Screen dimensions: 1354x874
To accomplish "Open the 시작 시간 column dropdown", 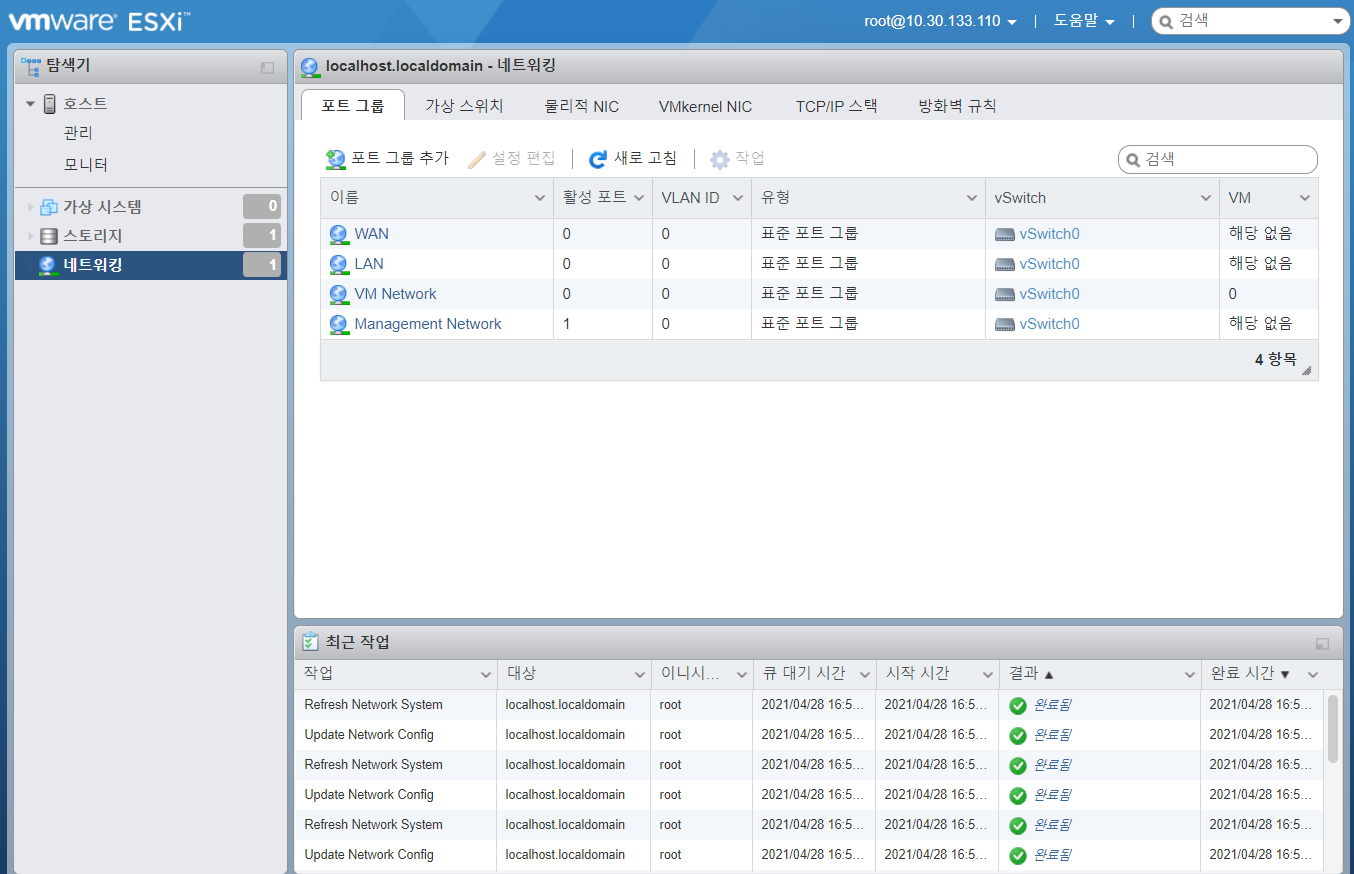I will click(988, 675).
